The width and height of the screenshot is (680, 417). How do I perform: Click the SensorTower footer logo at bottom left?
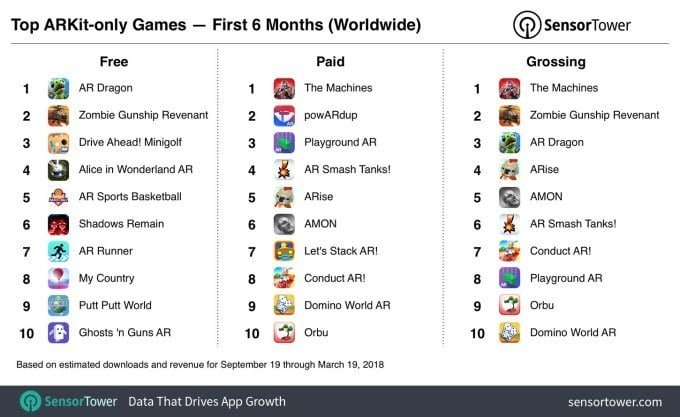[69, 401]
